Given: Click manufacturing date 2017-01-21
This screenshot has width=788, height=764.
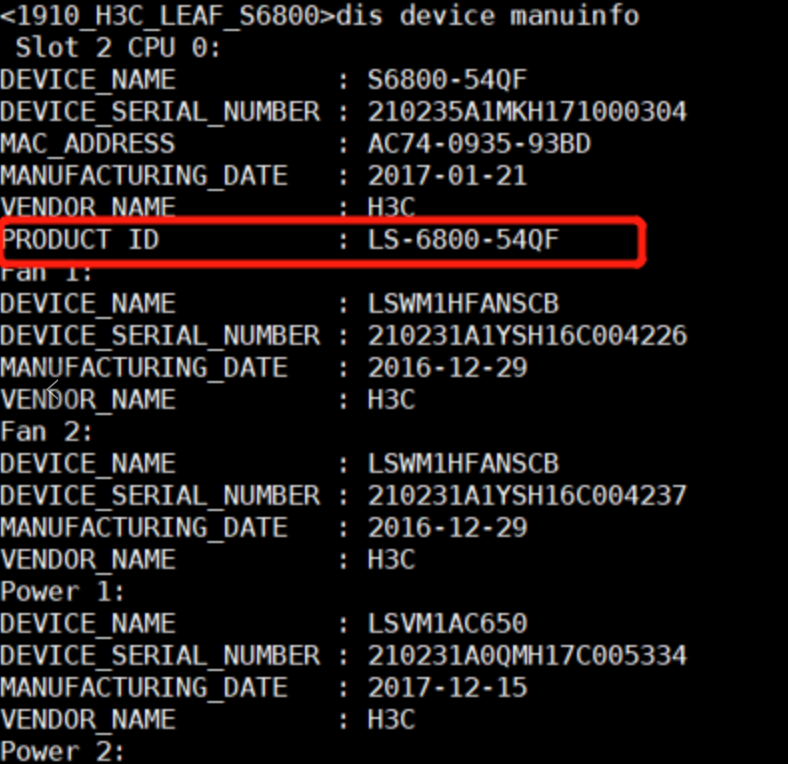Looking at the screenshot, I should (x=447, y=176).
